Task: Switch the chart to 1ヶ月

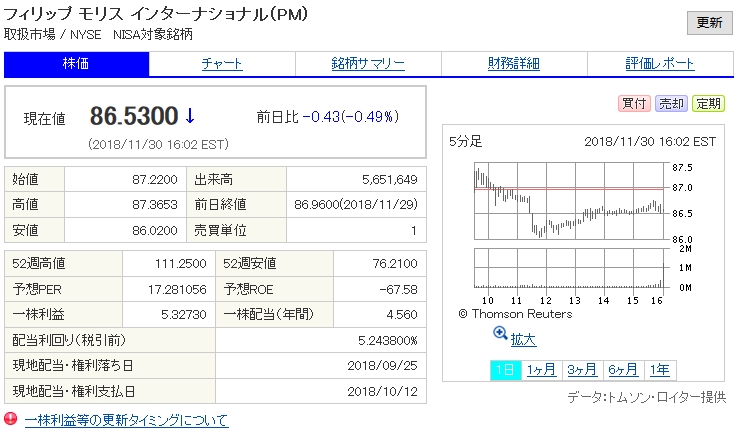Action: coord(541,369)
